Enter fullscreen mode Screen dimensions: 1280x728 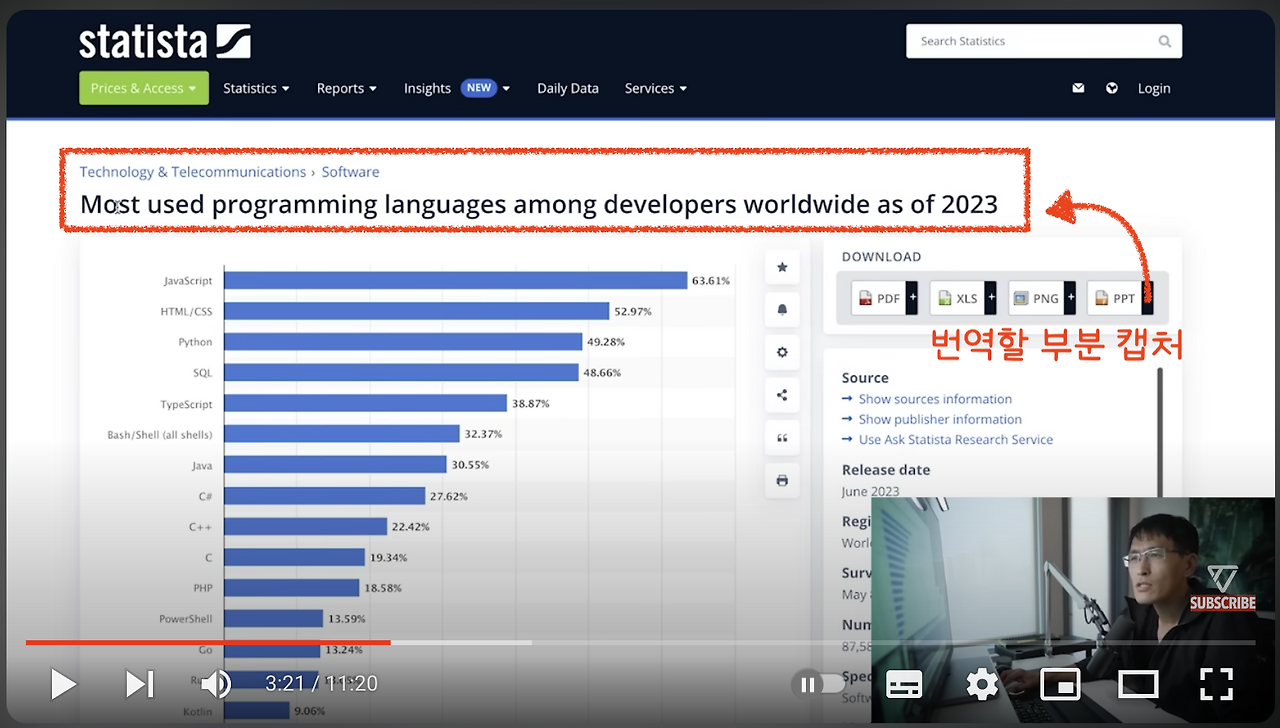click(x=1216, y=684)
